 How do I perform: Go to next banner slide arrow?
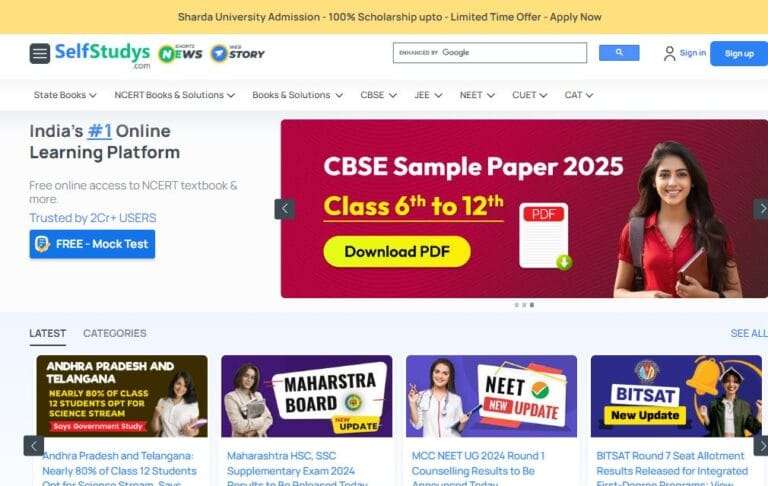(x=761, y=209)
